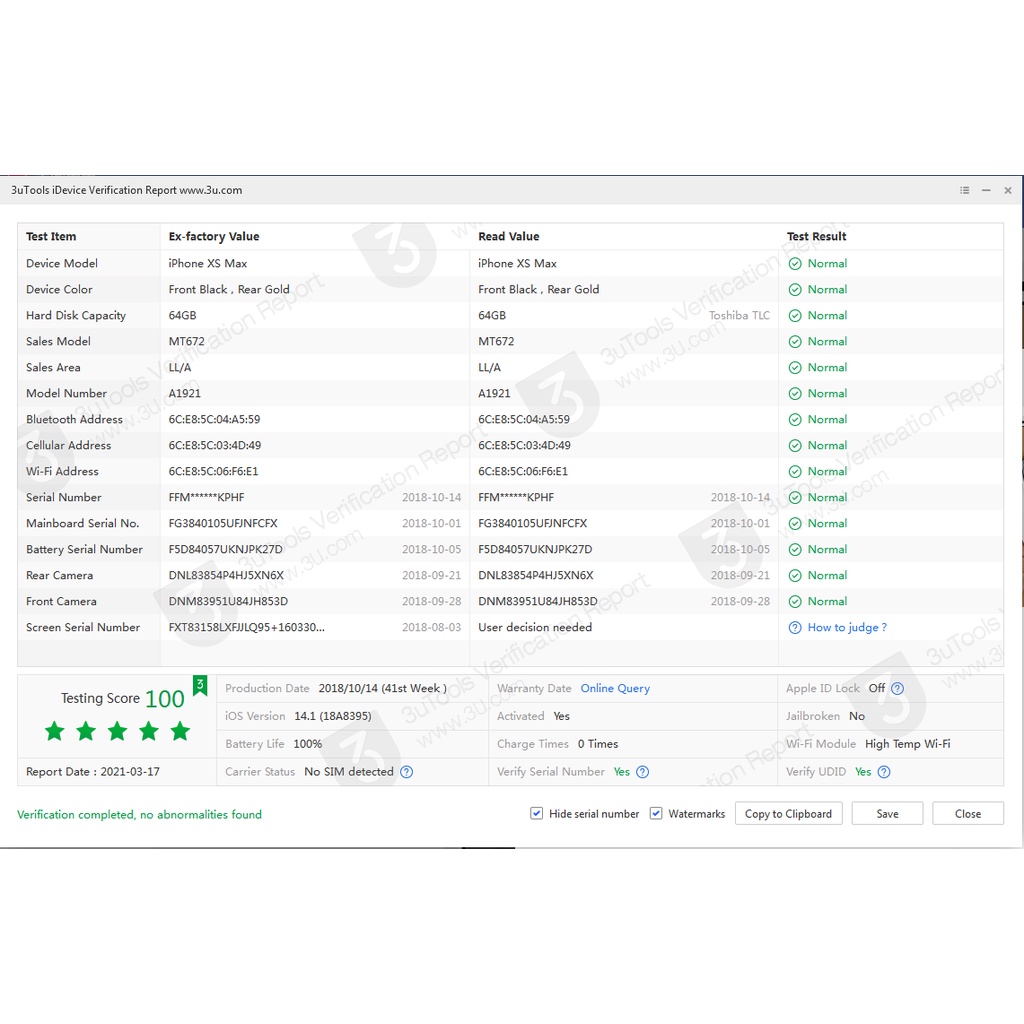Click the Test Item column header

51,236
